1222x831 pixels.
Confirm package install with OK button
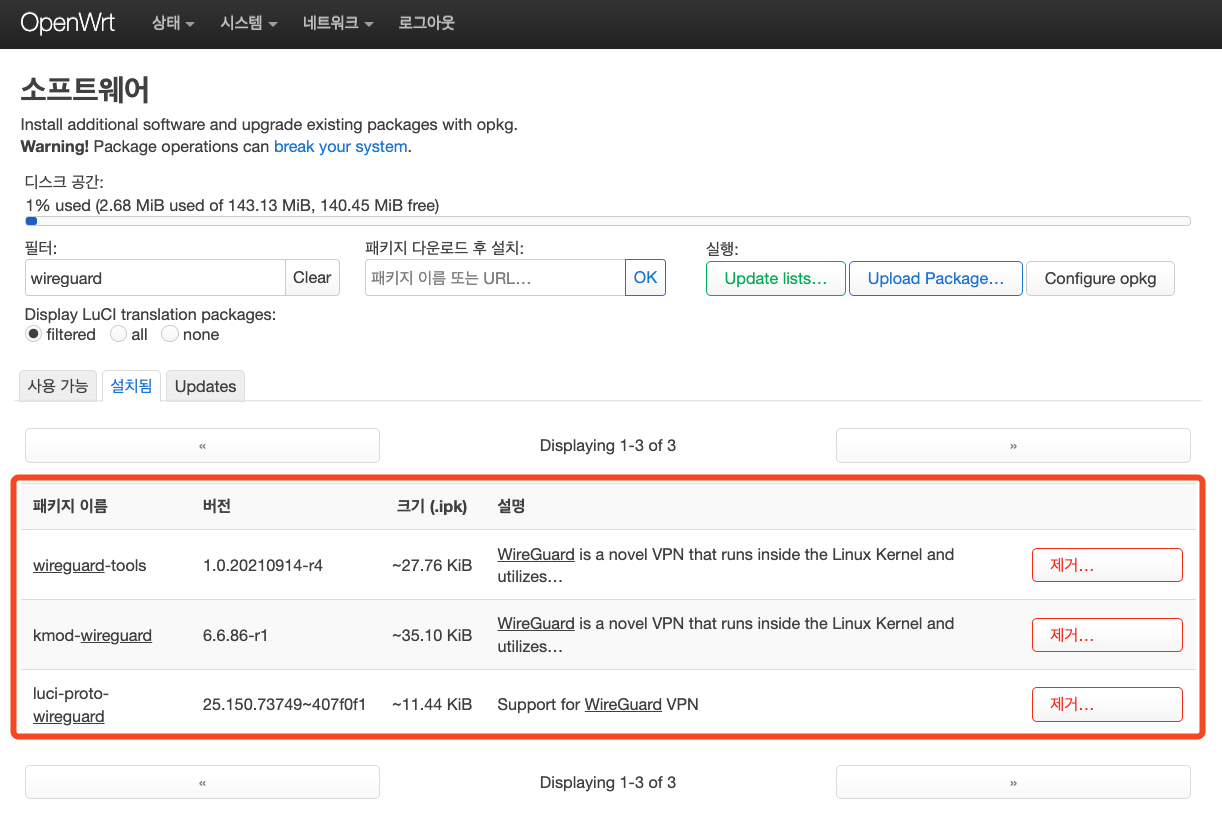click(x=645, y=278)
